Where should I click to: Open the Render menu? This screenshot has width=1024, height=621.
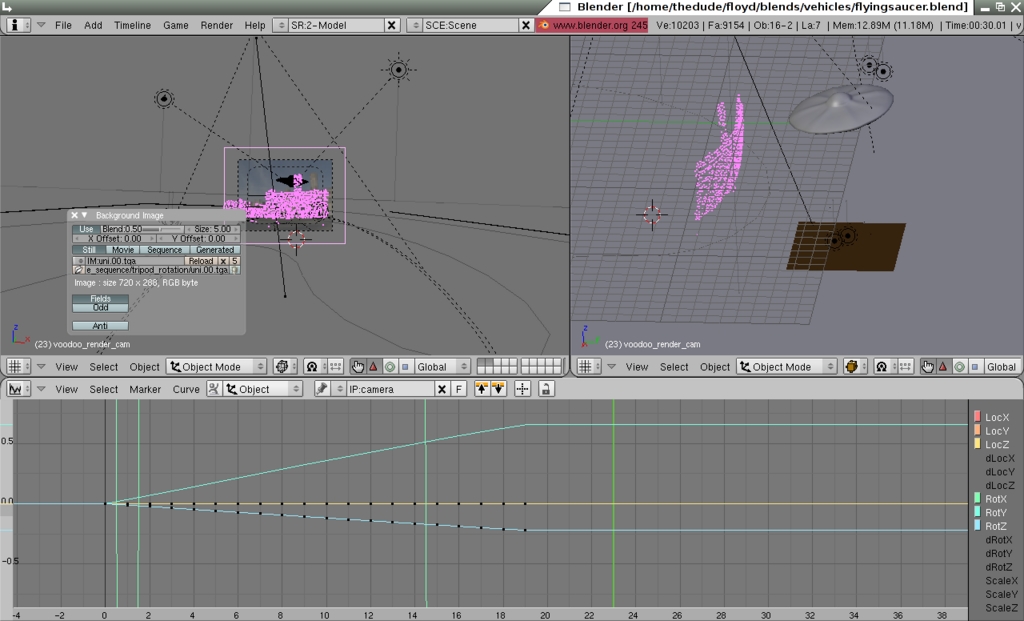pyautogui.click(x=216, y=25)
